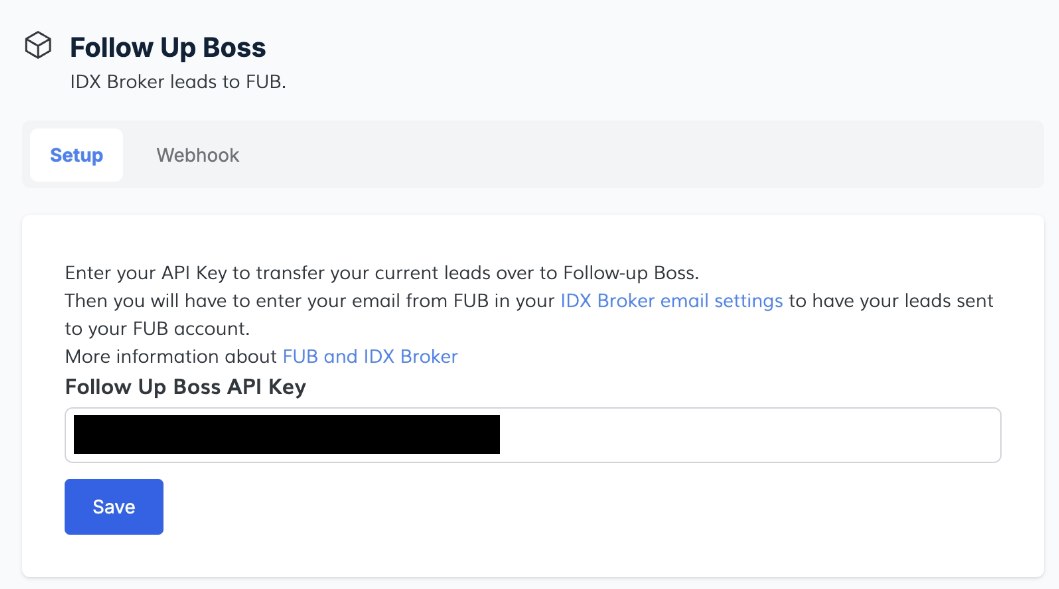Click the blank card area right of Save

600,507
